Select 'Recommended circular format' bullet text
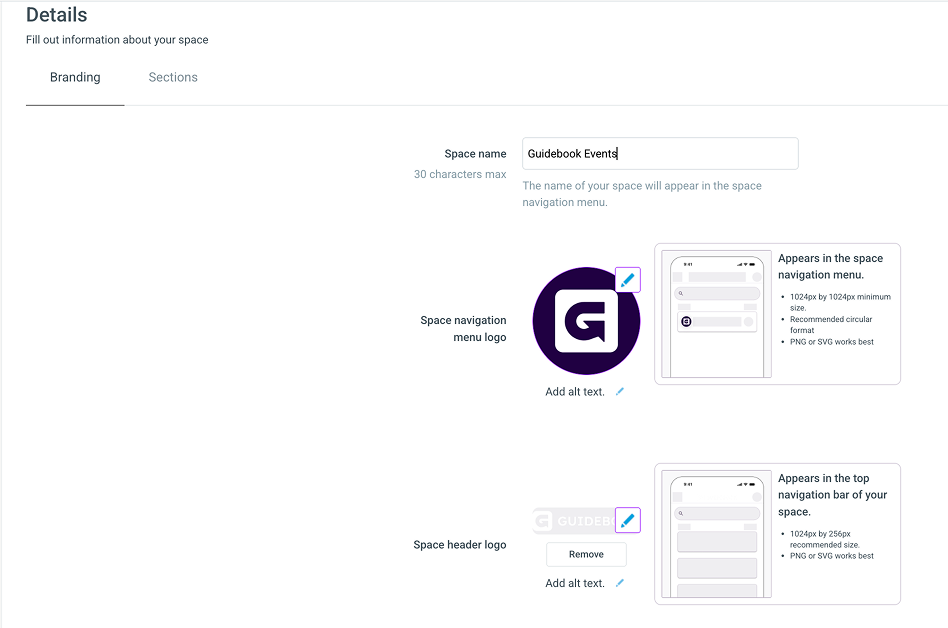948x628 pixels. 831,325
